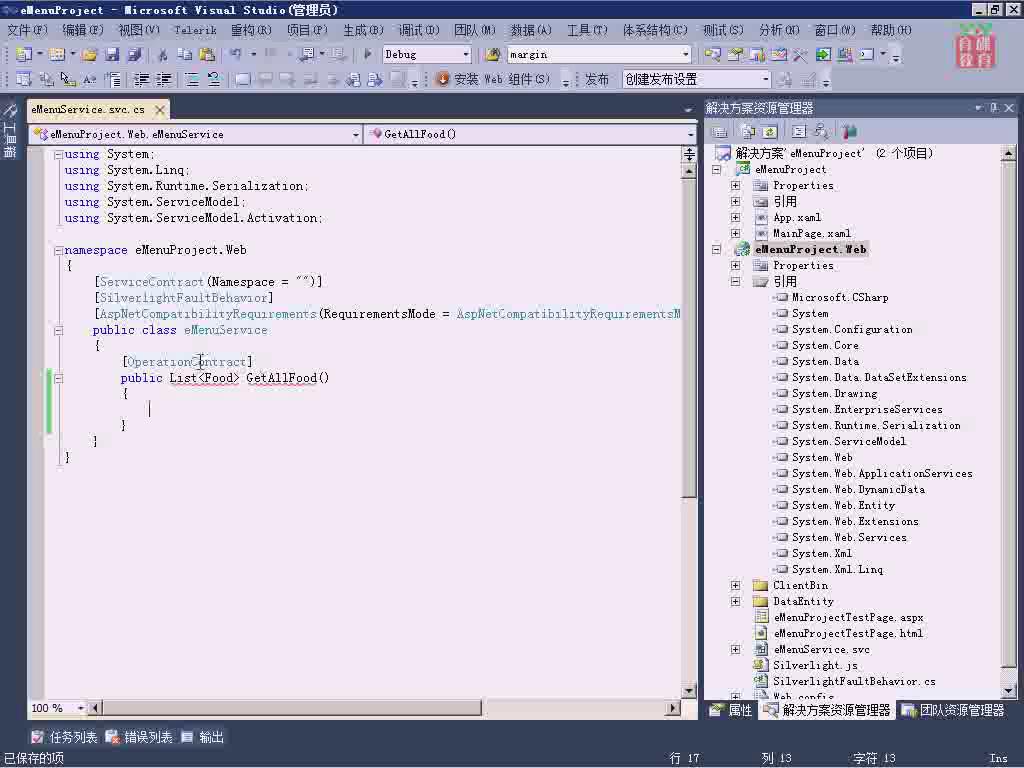The image size is (1024, 768).
Task: Refresh the Solution Explorer tree
Action: tap(770, 131)
